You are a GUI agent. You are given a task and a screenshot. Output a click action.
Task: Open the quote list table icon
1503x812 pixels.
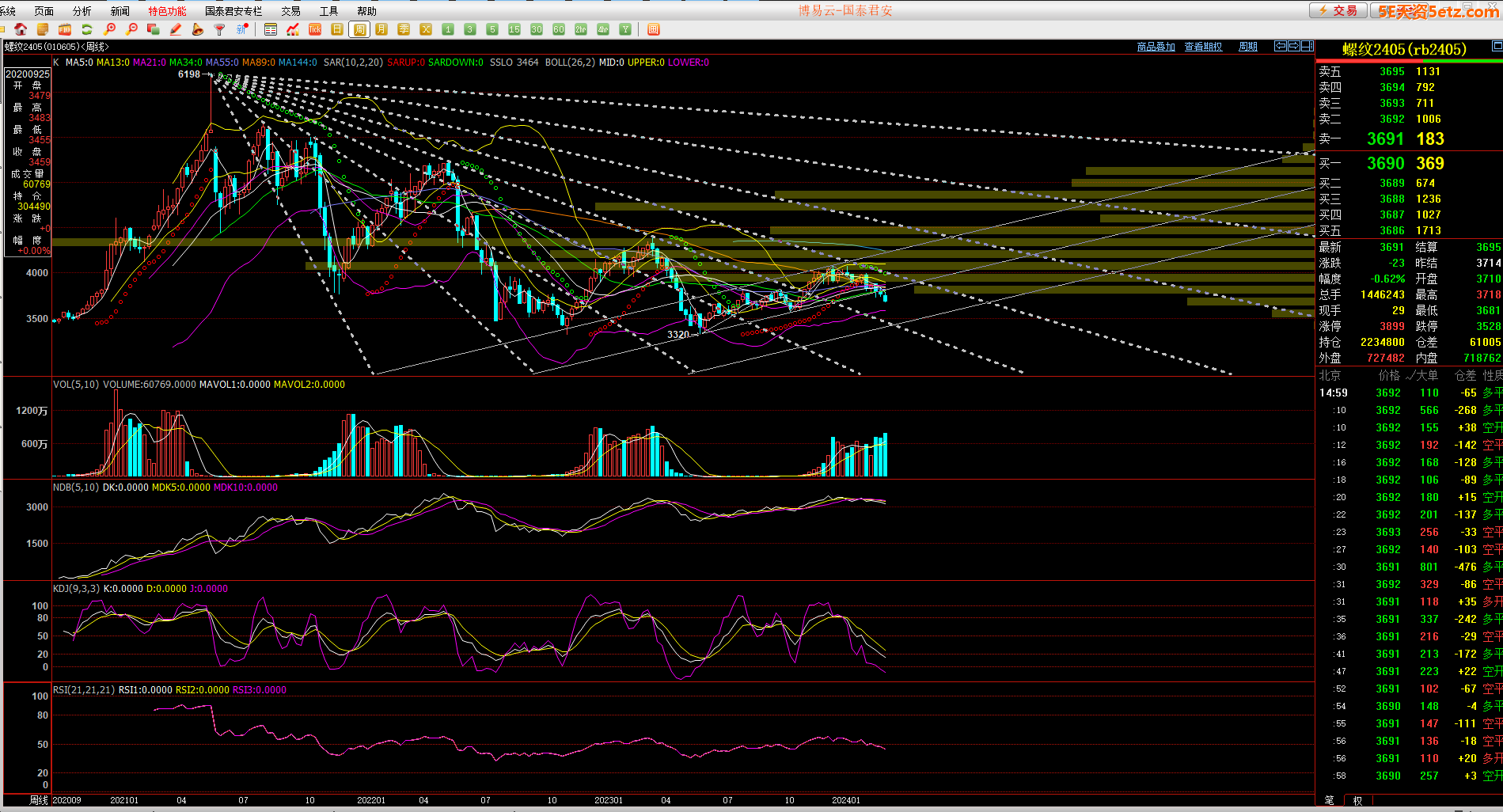coord(271,29)
